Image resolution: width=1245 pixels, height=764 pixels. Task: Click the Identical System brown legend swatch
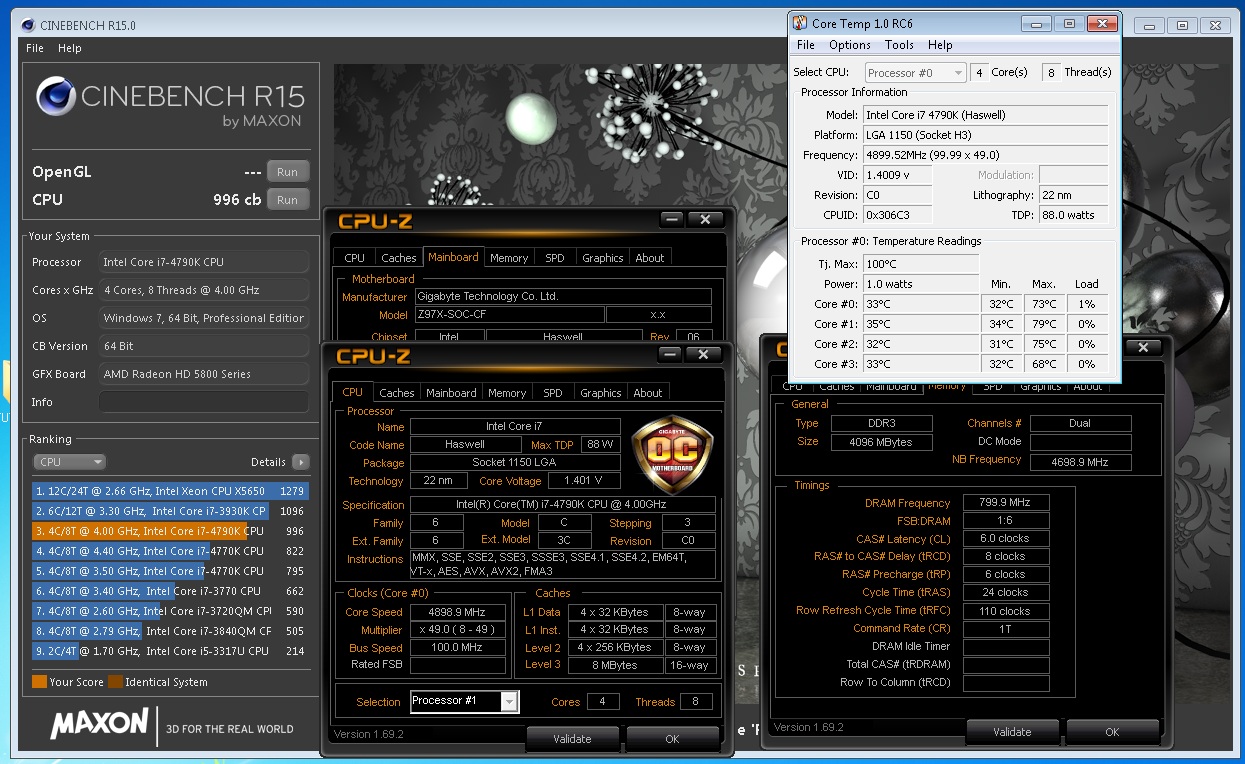[115, 682]
